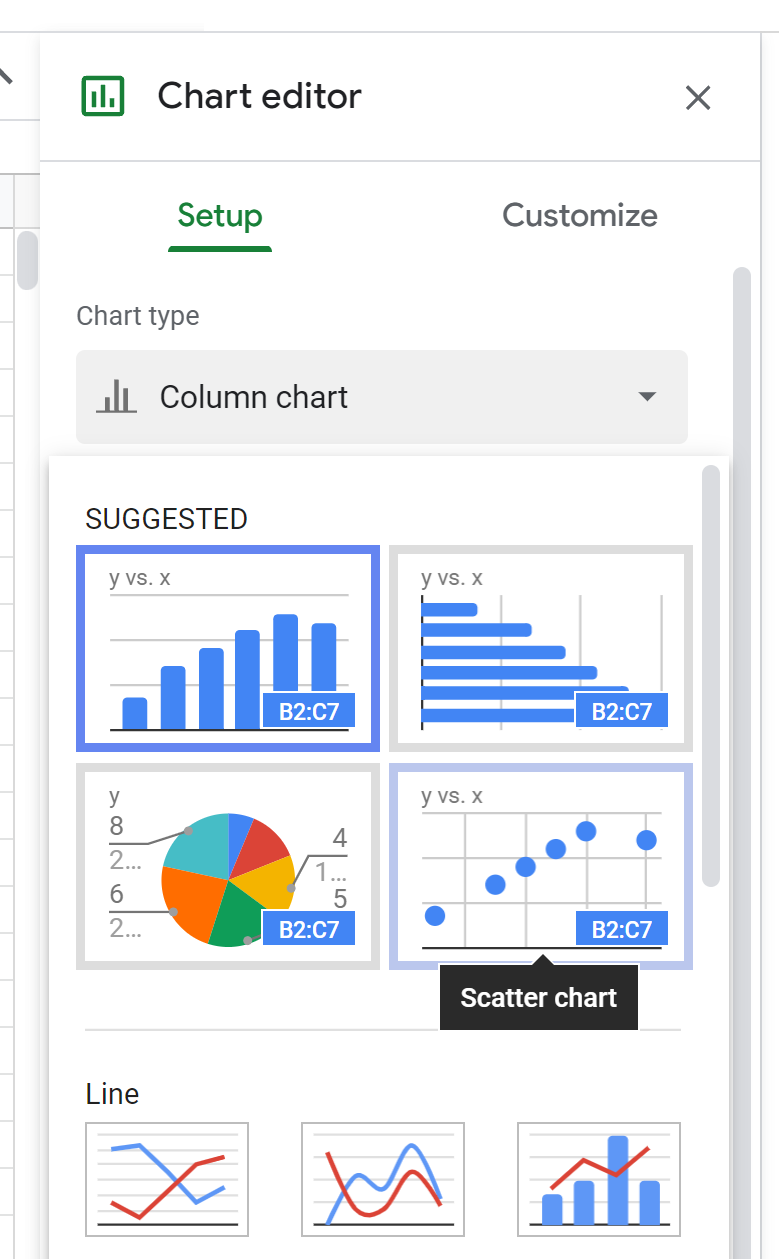Screen dimensions: 779x1259
Task: Click B2:C7 range badge on pie chart
Action: click(x=308, y=929)
